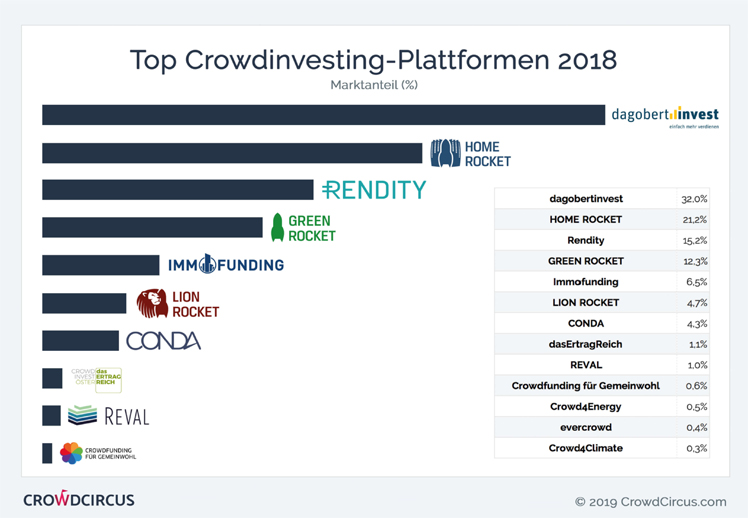Click the Home Rocket market share bar

232,153
